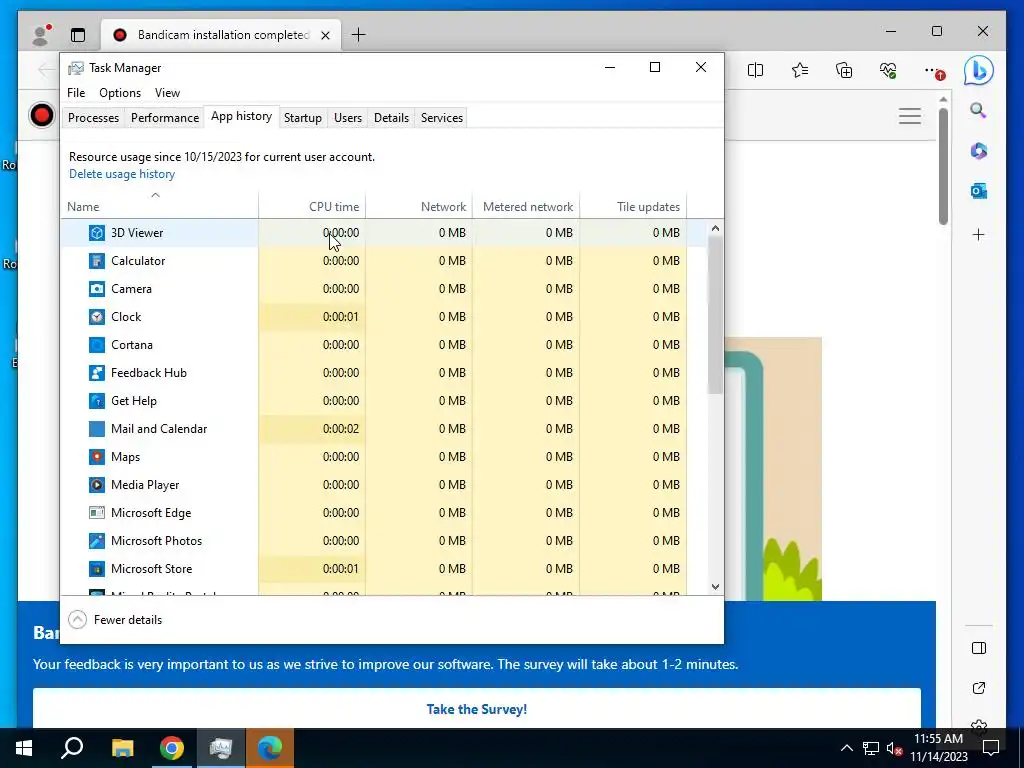
Task: Open the File menu in Task Manager
Action: (76, 93)
